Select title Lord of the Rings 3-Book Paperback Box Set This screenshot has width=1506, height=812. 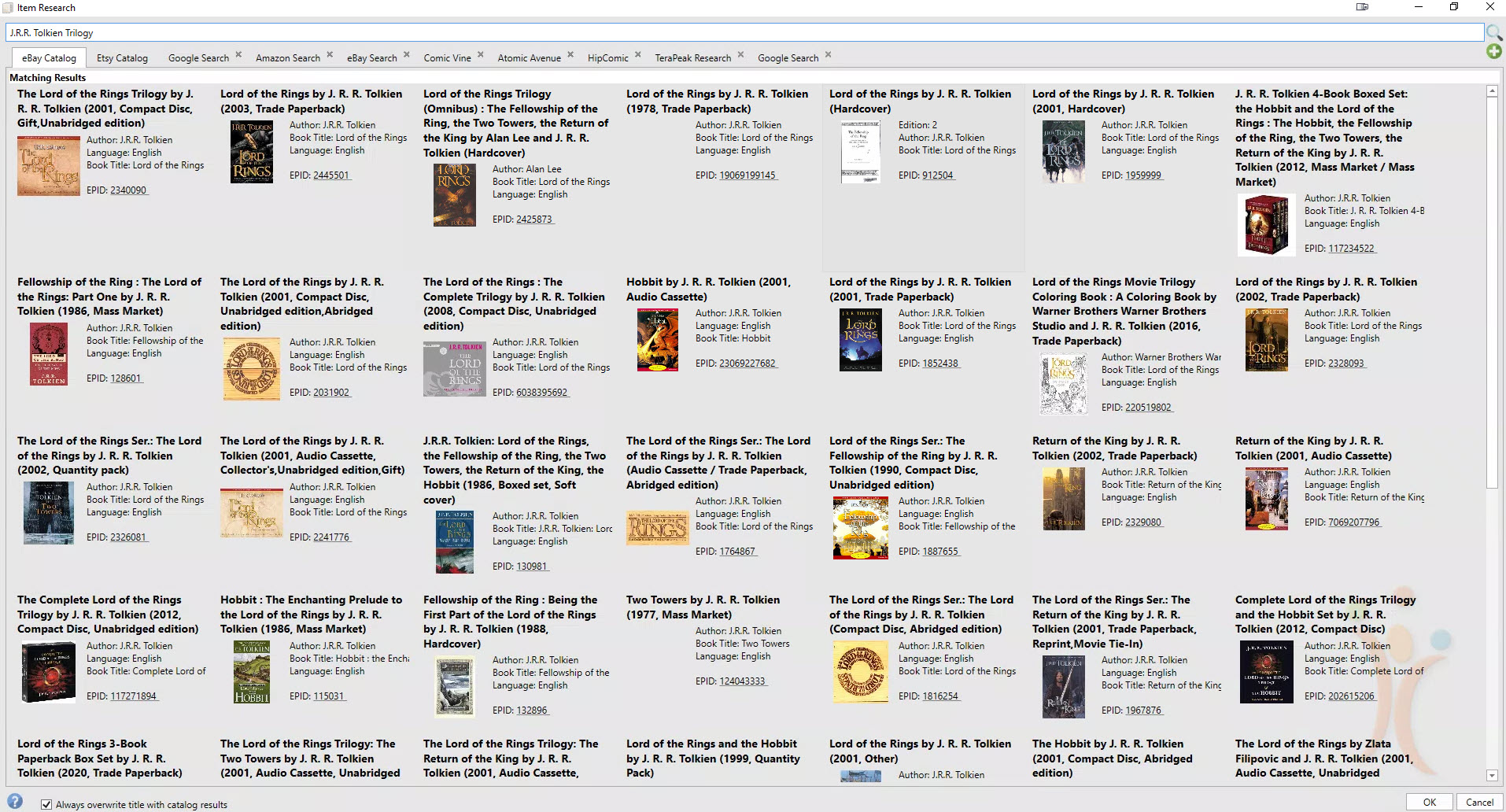click(x=100, y=758)
